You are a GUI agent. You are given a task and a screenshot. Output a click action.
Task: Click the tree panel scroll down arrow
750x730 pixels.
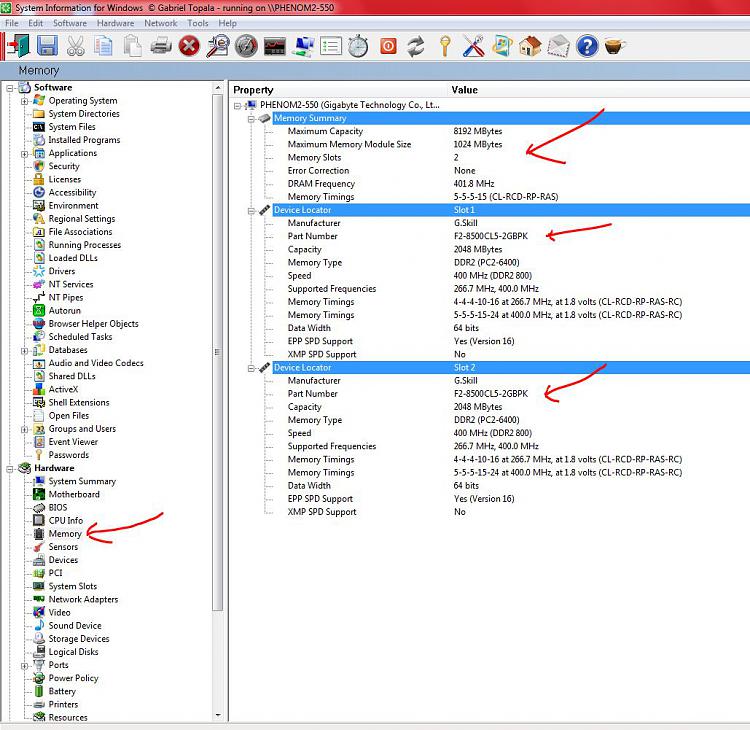(x=218, y=716)
